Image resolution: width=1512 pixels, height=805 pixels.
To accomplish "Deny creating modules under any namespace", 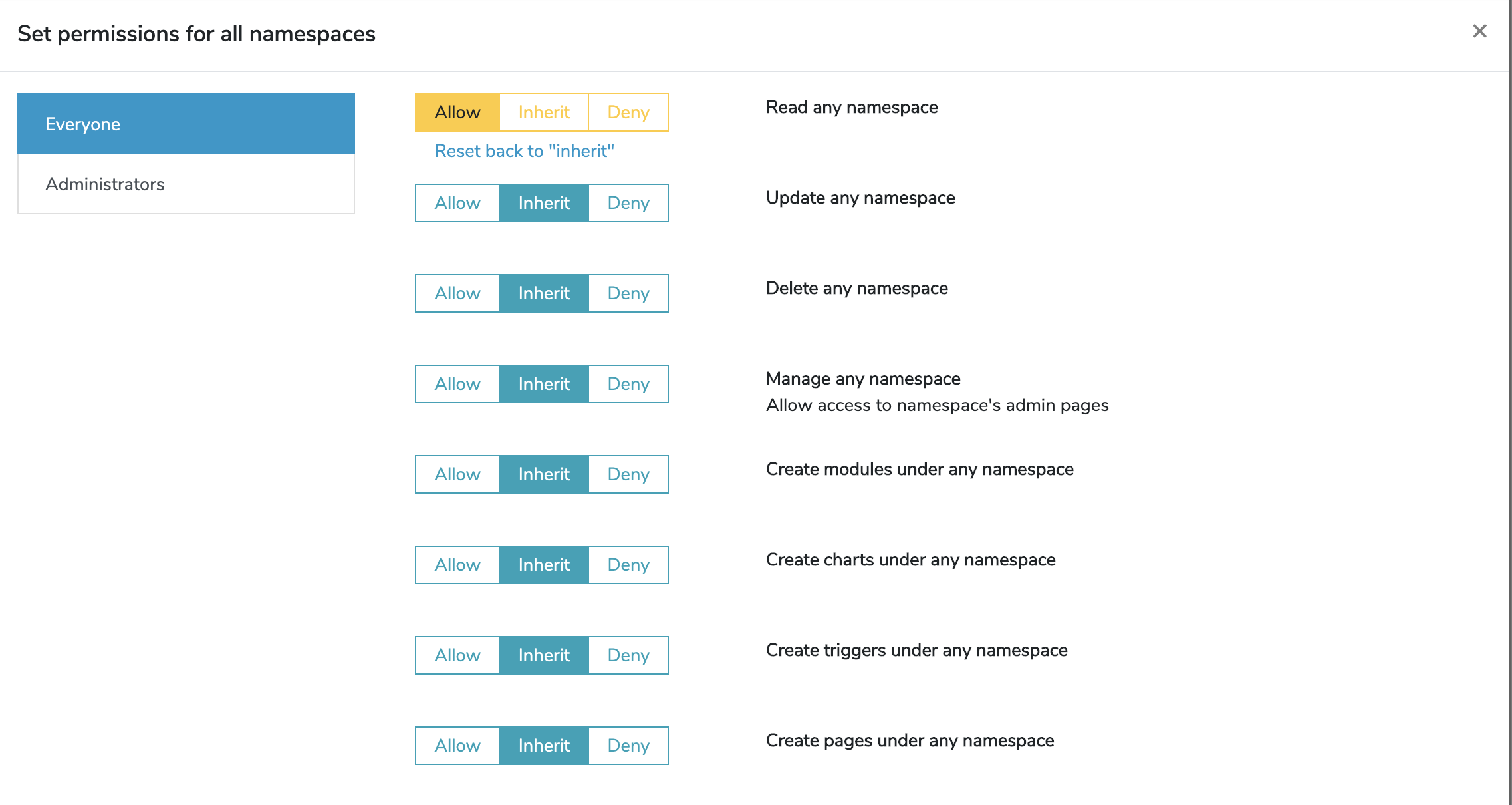I will click(627, 474).
